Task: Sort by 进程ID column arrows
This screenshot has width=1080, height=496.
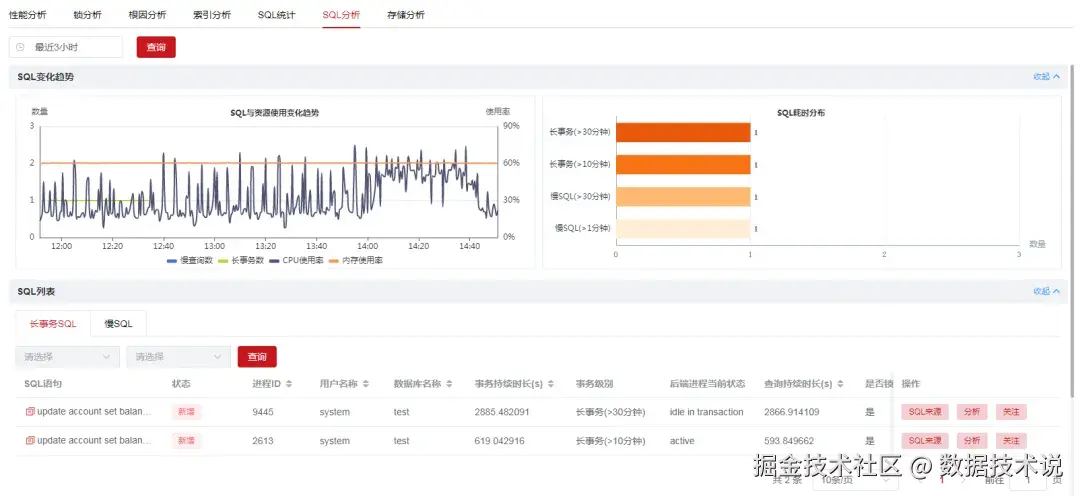Action: pos(289,384)
